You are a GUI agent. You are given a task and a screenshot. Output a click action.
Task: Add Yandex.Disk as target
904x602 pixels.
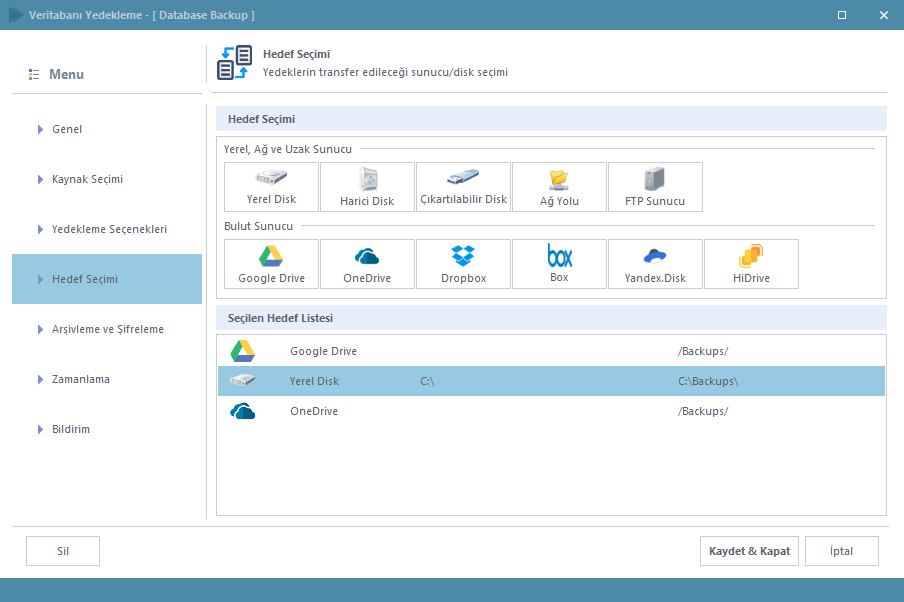[655, 264]
